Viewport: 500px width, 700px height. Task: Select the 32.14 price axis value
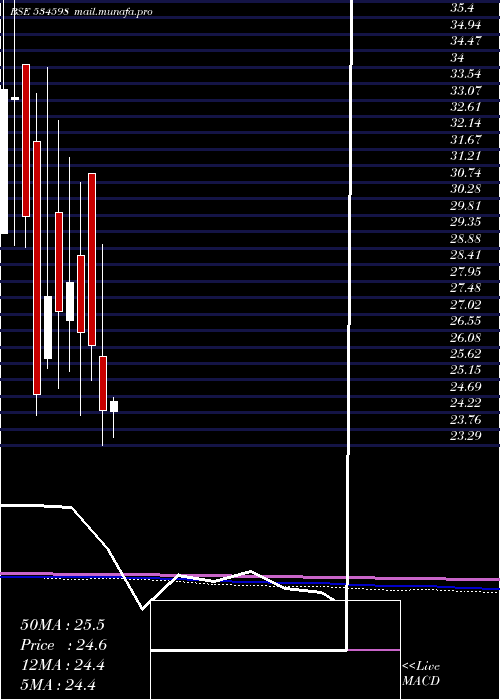tap(466, 123)
